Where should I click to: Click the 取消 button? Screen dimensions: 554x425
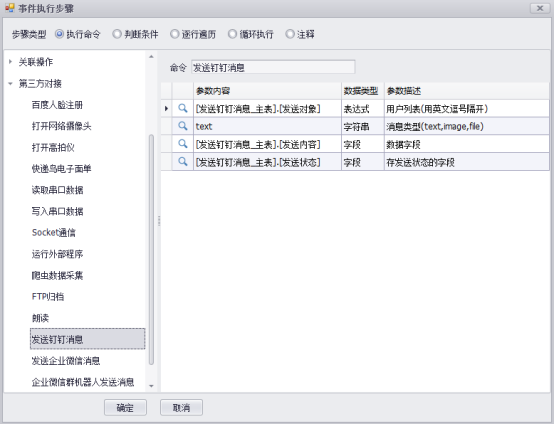(x=181, y=408)
